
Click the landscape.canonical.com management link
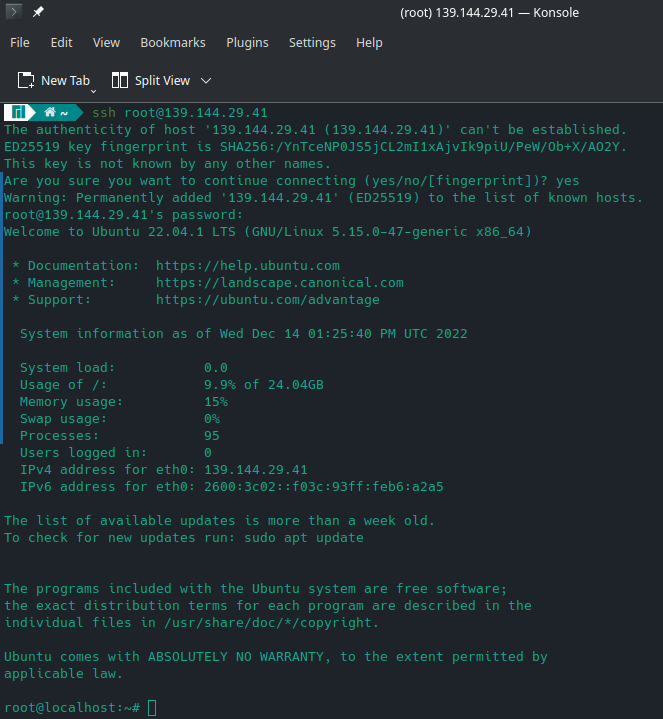[x=280, y=283]
